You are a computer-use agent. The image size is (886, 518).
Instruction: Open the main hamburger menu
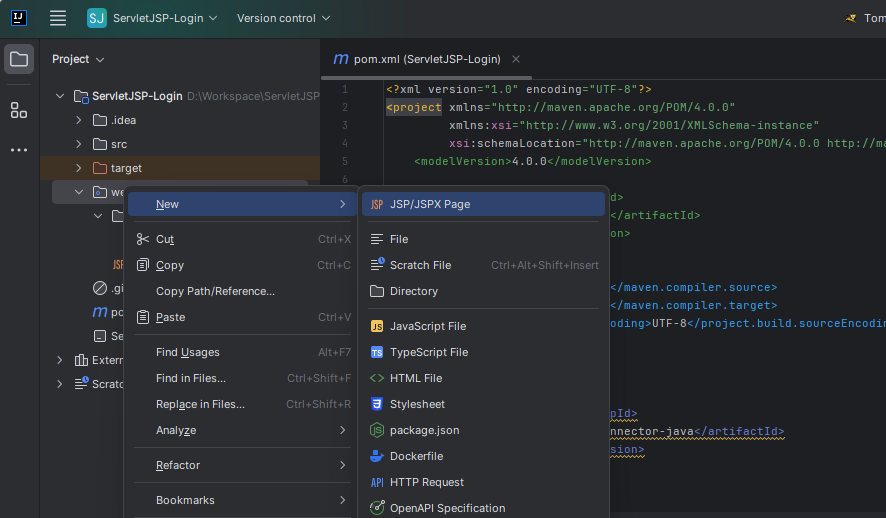pyautogui.click(x=58, y=18)
